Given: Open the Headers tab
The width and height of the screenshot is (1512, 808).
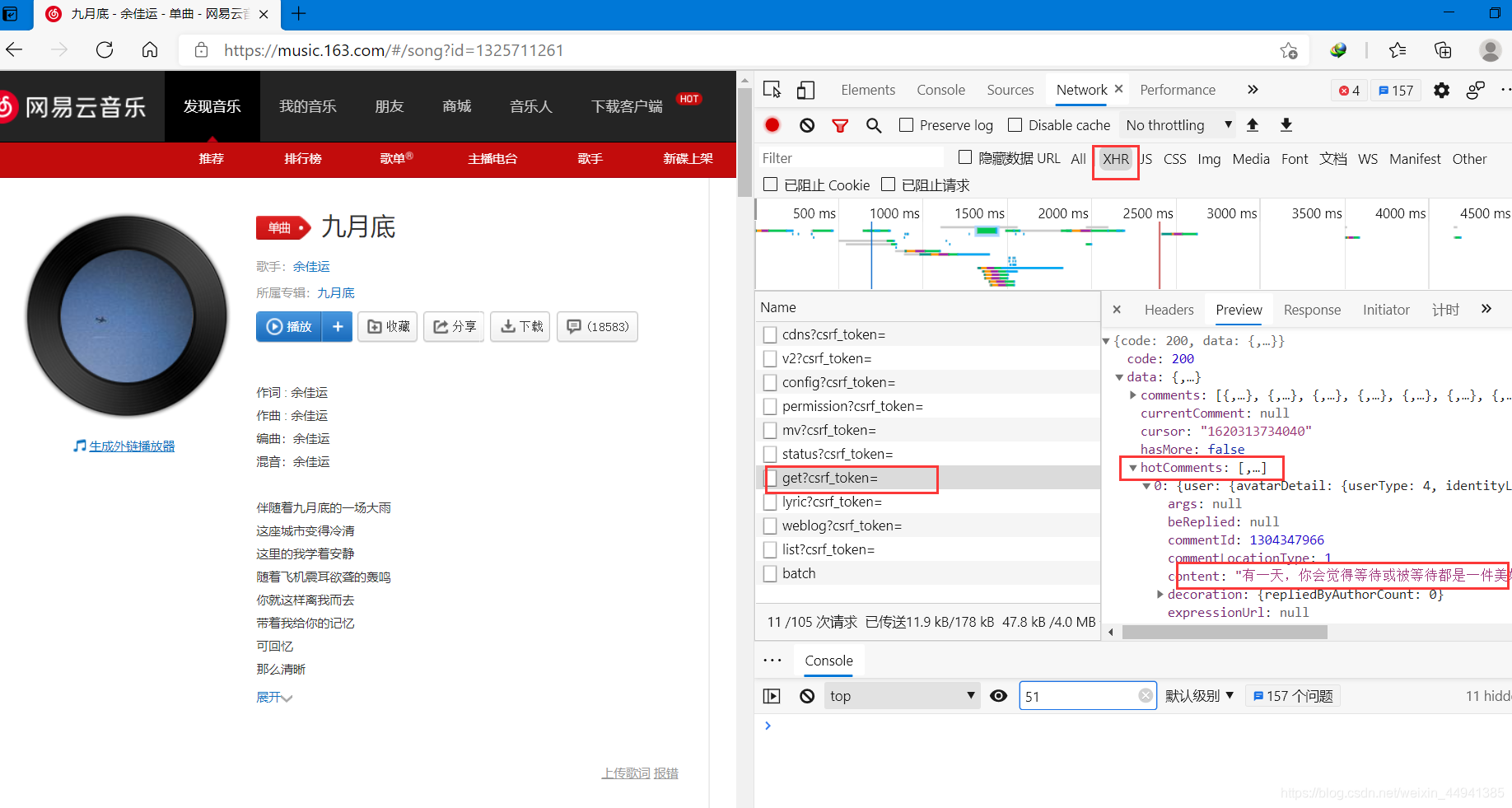Looking at the screenshot, I should tap(1169, 310).
